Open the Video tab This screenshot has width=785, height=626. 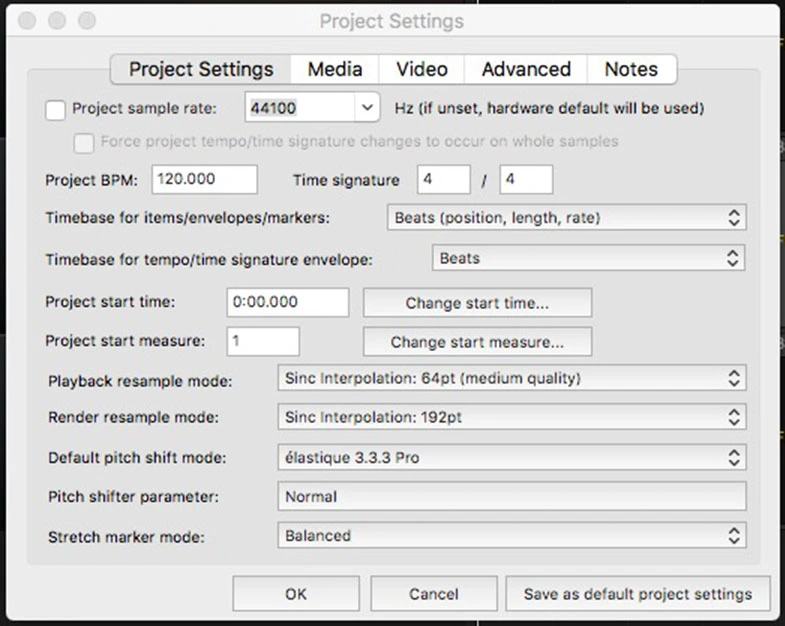point(421,69)
